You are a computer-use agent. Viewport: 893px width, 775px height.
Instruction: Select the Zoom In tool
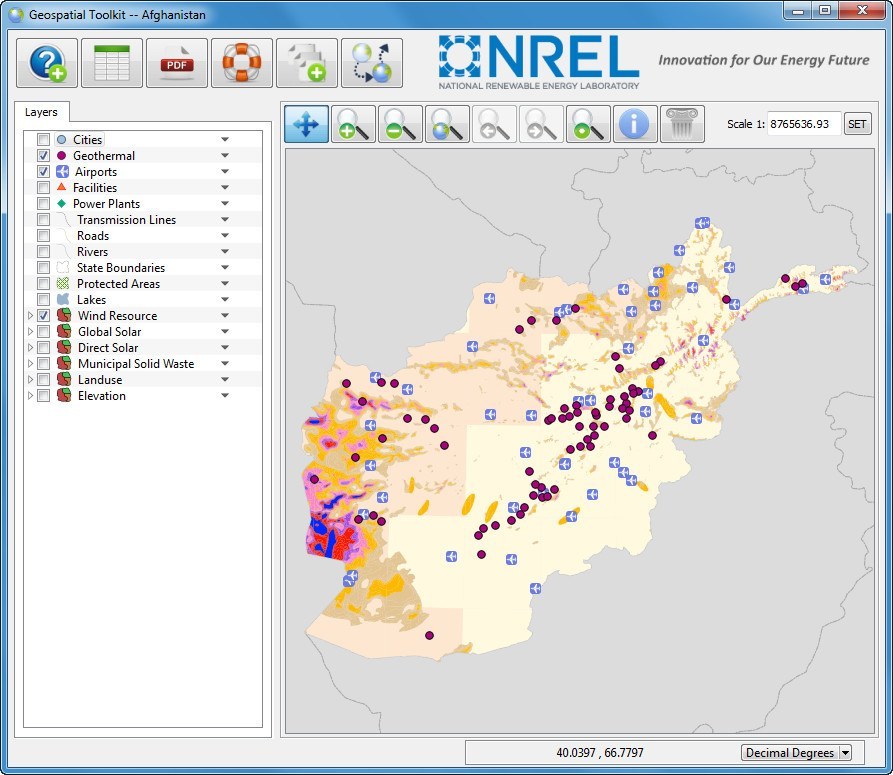pyautogui.click(x=352, y=124)
